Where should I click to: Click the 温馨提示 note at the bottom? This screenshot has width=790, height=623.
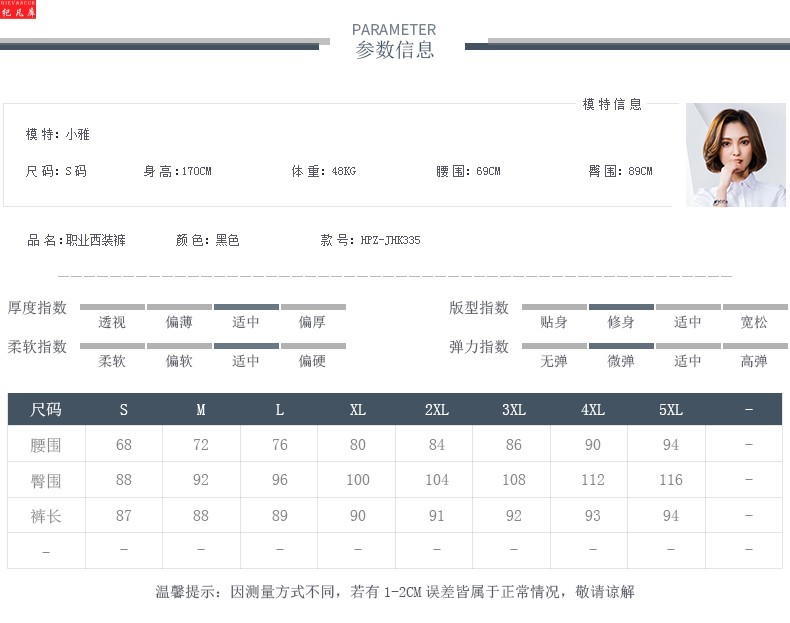(395, 592)
